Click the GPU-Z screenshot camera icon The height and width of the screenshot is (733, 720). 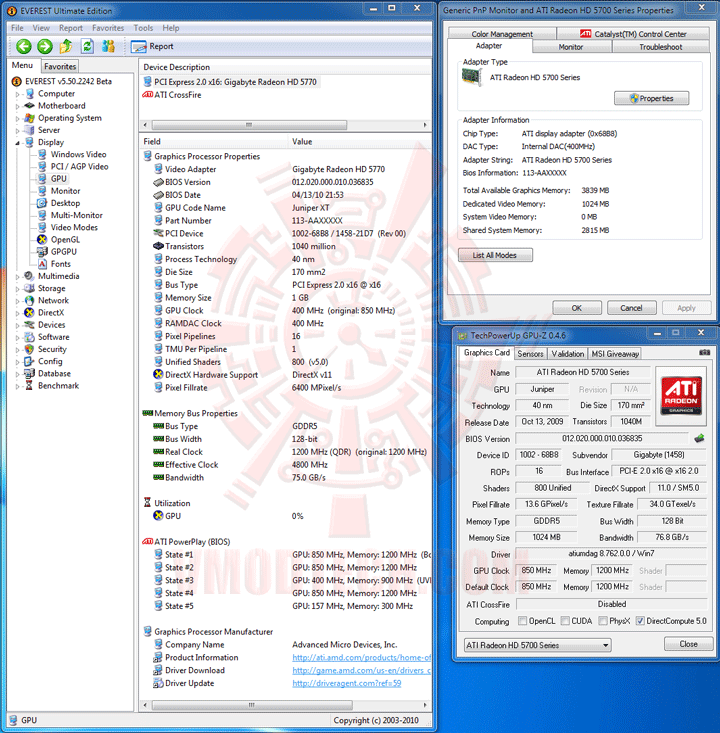705,352
